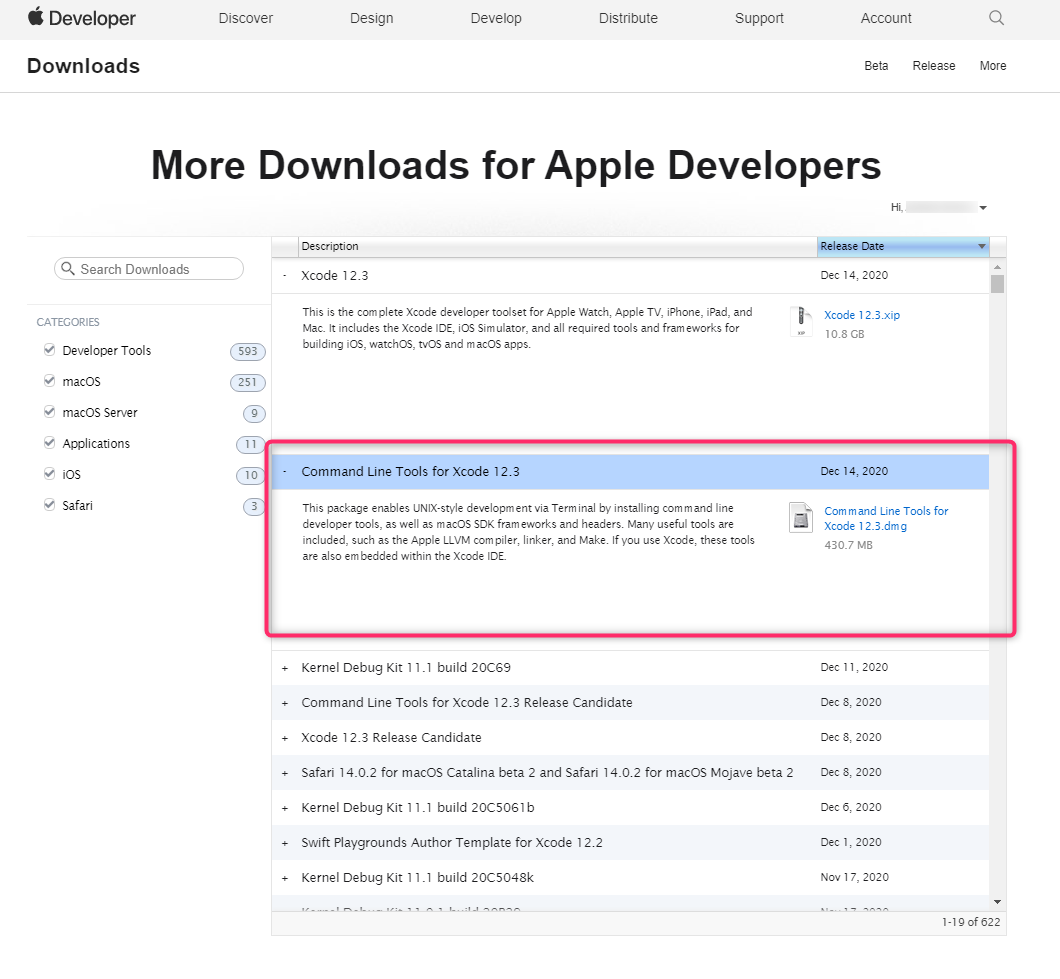The height and width of the screenshot is (979, 1060).
Task: Click the Xcode 12.3 Release Candidate title
Action: click(391, 738)
